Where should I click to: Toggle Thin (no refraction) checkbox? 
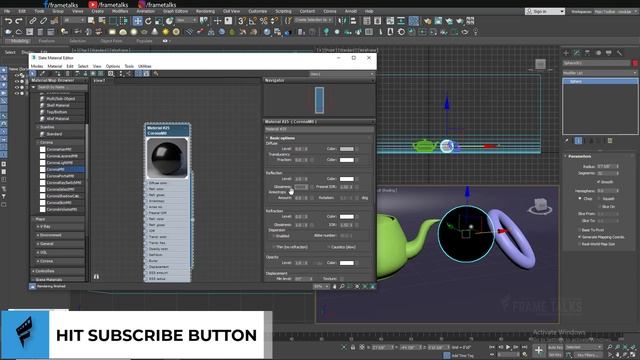pos(274,247)
